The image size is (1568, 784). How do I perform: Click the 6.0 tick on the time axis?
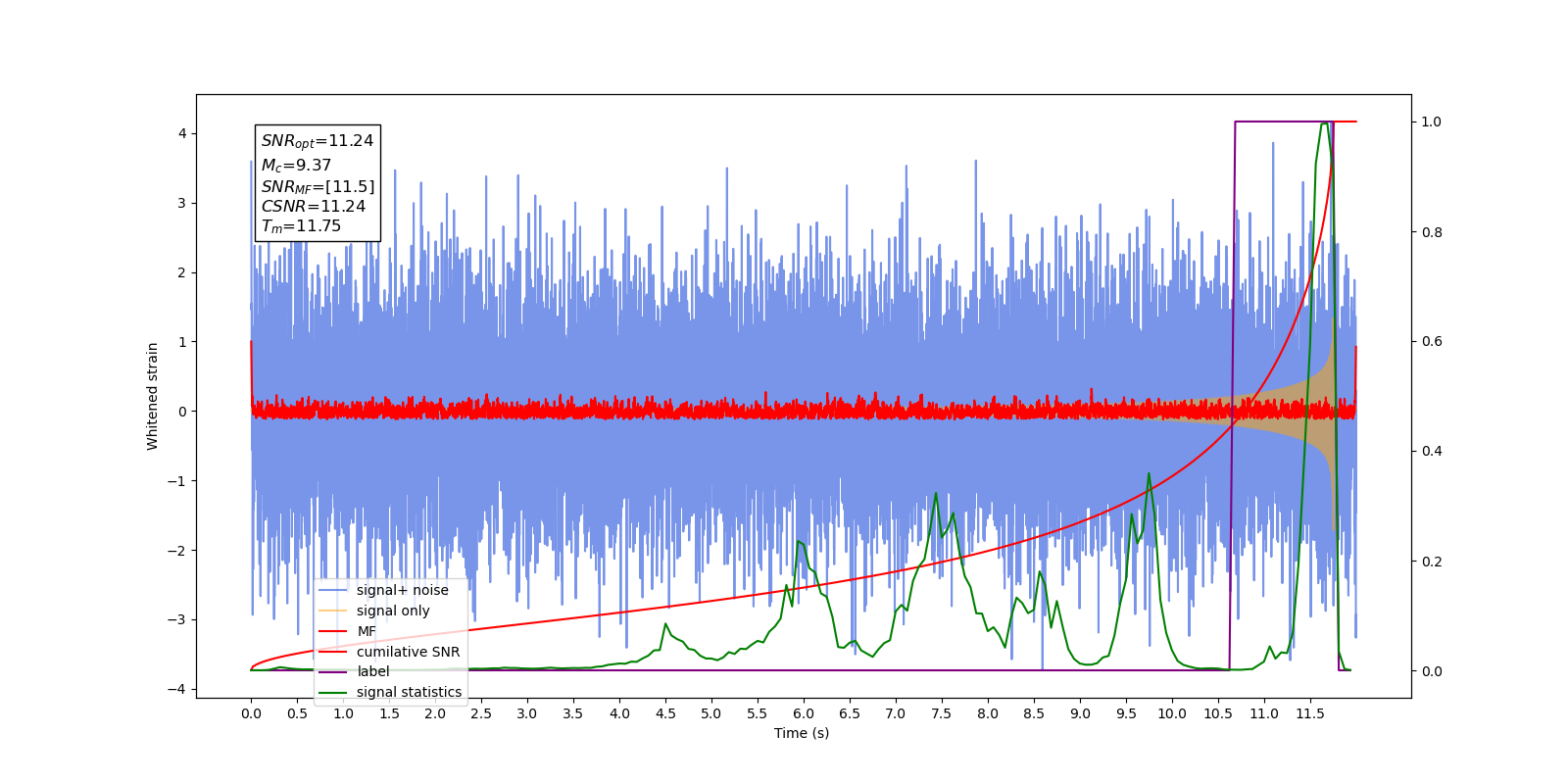(804, 713)
